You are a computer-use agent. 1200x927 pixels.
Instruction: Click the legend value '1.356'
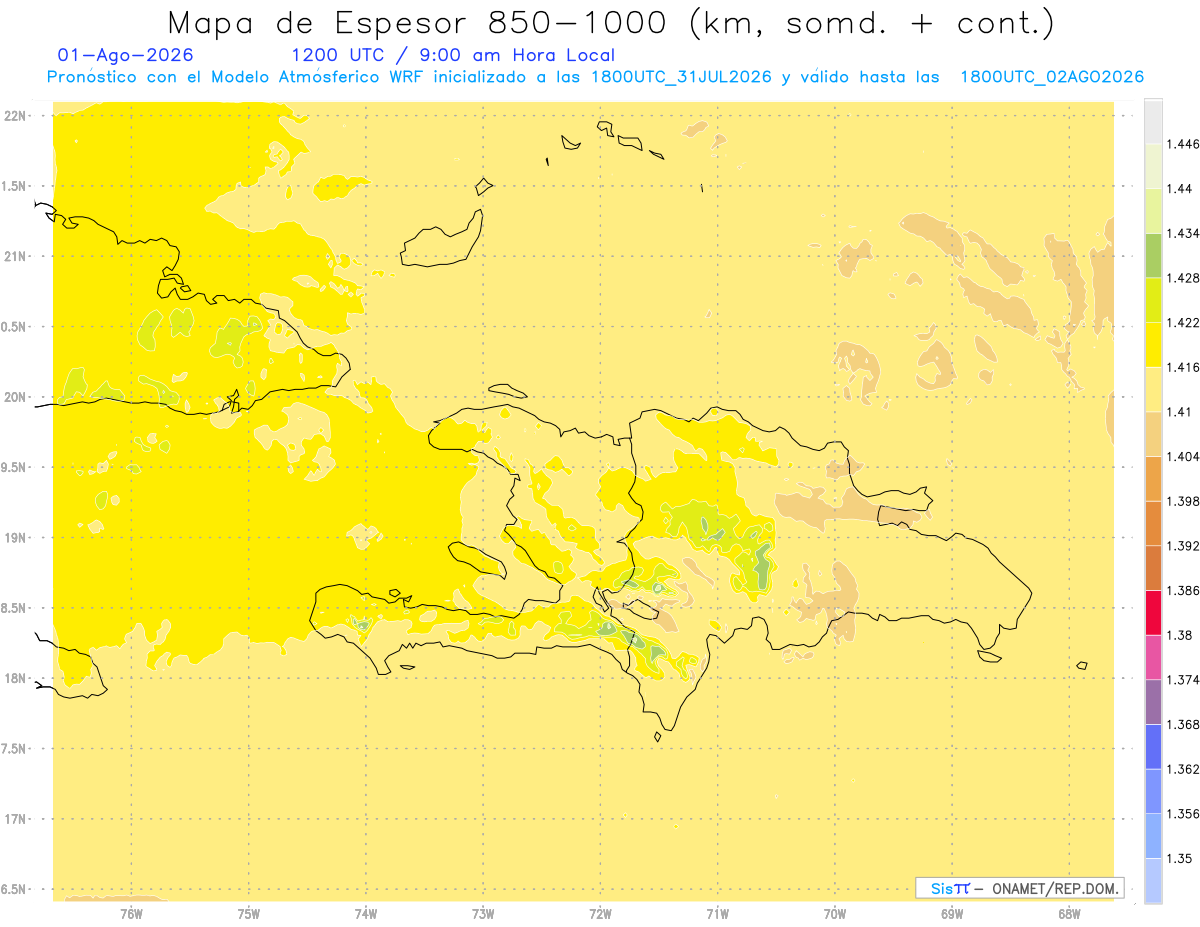point(1184,813)
